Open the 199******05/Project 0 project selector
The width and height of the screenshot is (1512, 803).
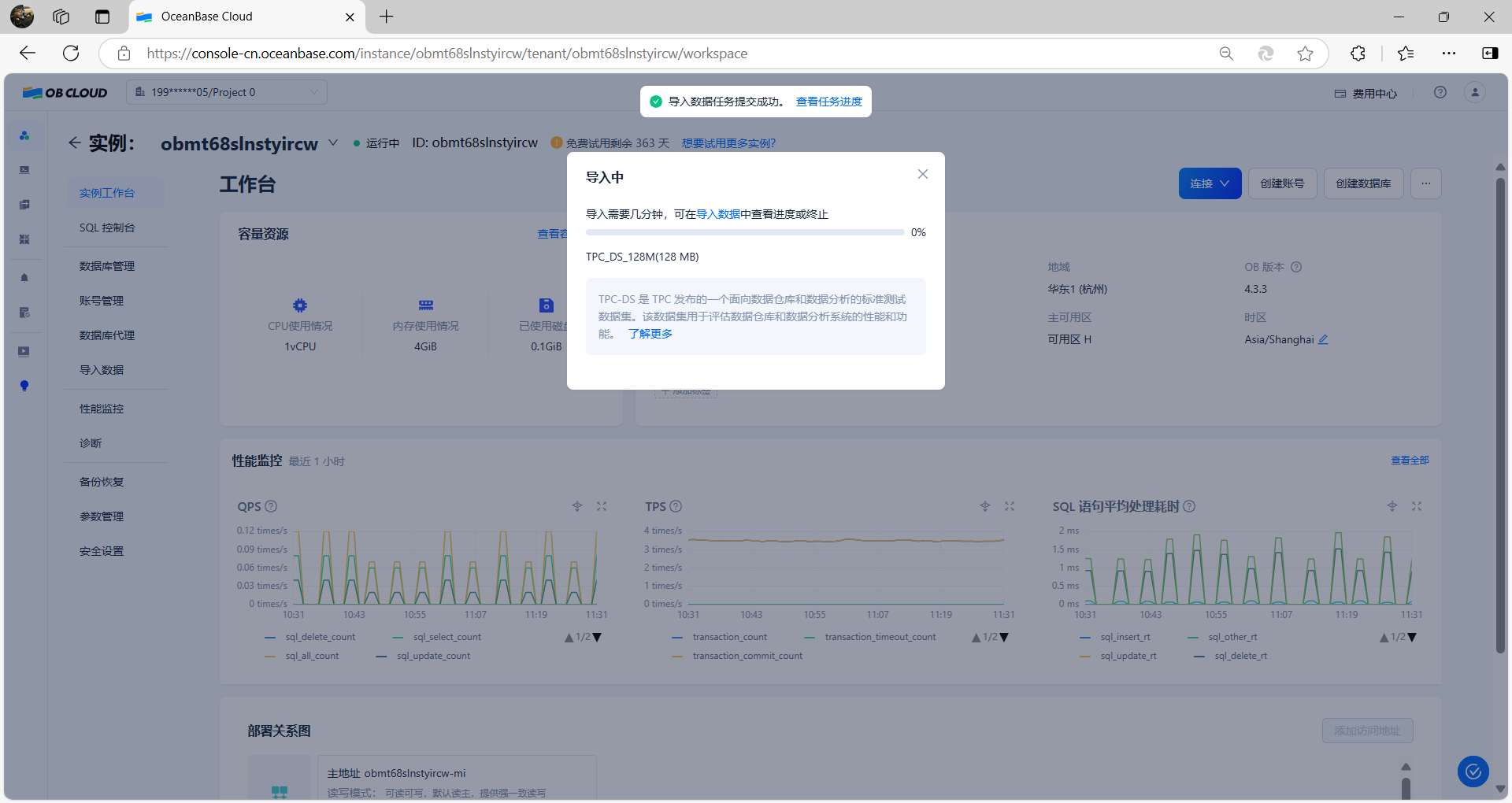point(227,92)
